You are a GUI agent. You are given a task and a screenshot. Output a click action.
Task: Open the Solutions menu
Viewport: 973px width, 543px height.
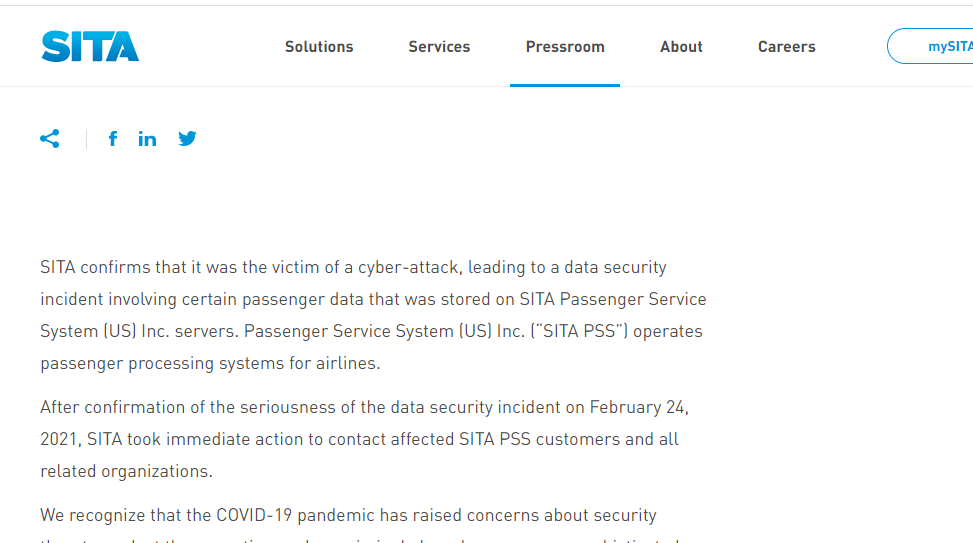pyautogui.click(x=319, y=47)
